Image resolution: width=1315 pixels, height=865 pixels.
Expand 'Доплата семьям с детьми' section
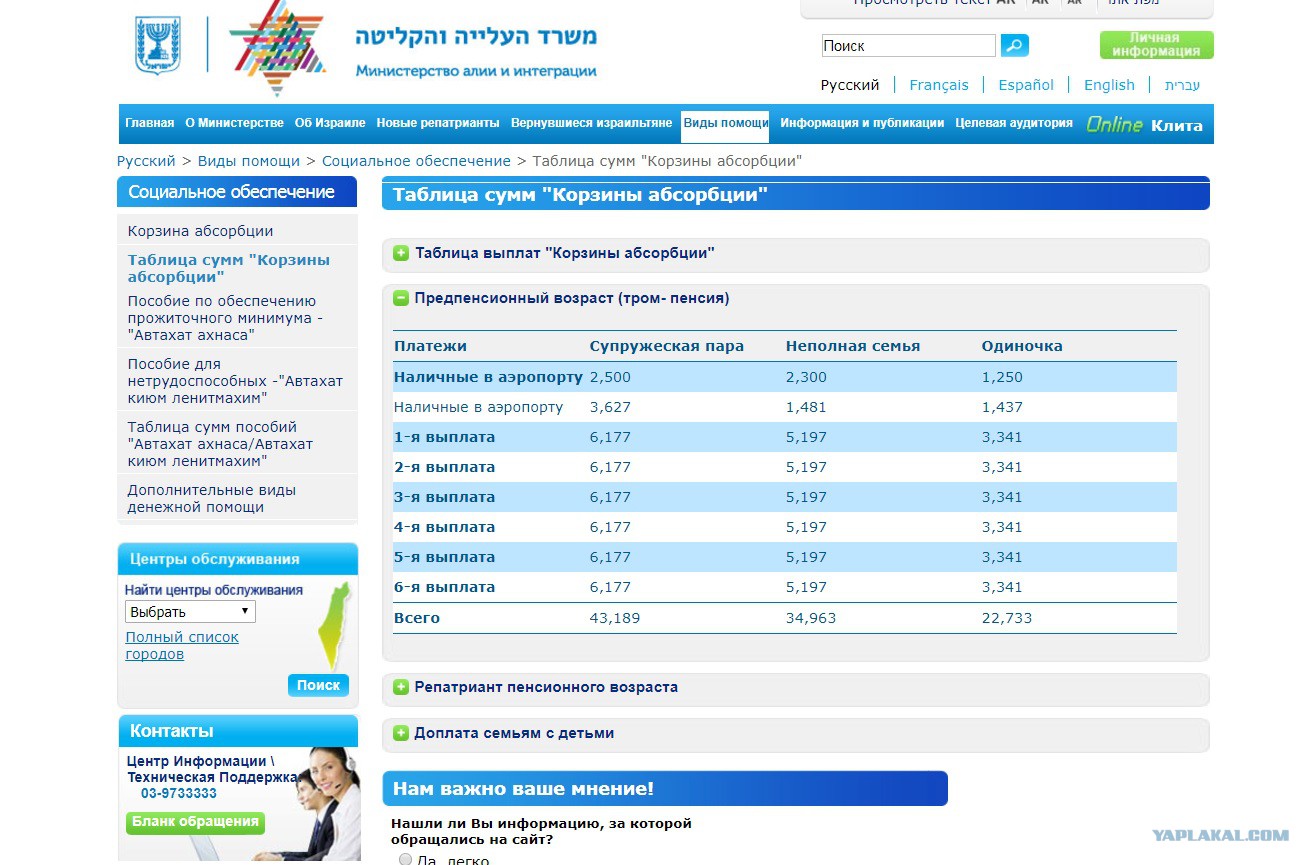tap(401, 733)
